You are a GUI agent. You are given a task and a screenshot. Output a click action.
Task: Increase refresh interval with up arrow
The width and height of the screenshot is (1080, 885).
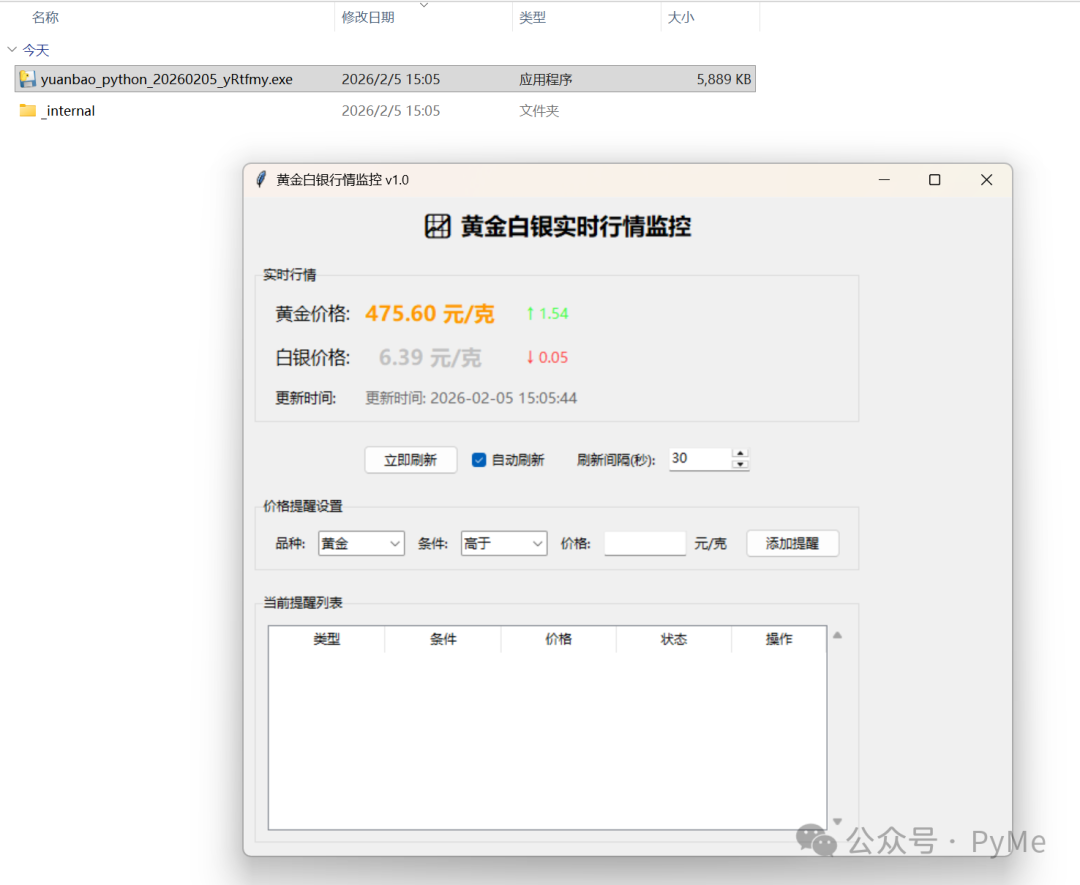[740, 453]
